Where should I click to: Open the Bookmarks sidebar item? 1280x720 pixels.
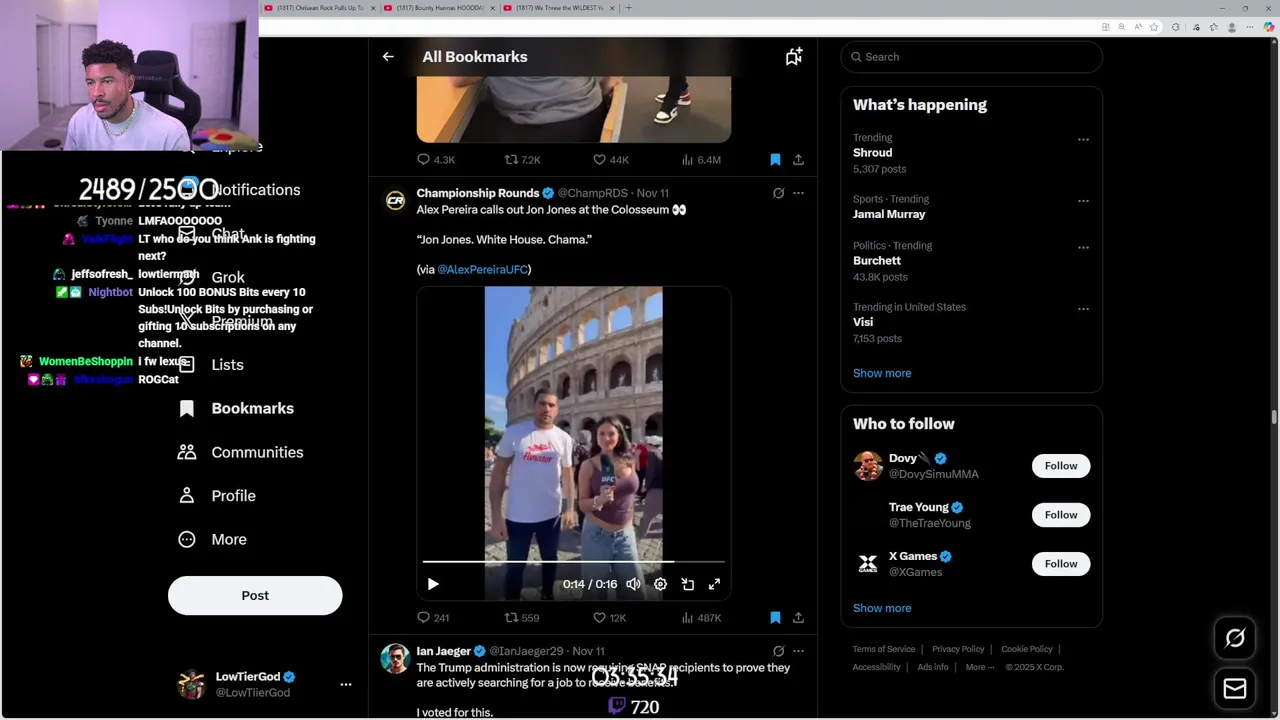(x=252, y=408)
